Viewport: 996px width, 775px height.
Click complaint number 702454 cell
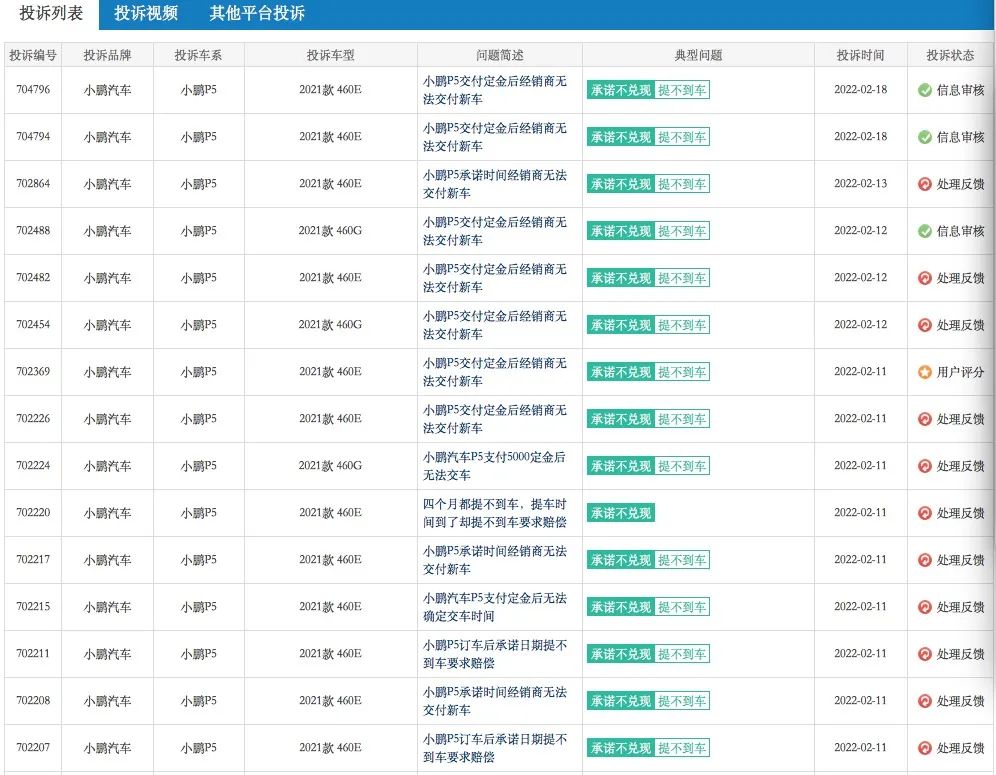pyautogui.click(x=33, y=325)
